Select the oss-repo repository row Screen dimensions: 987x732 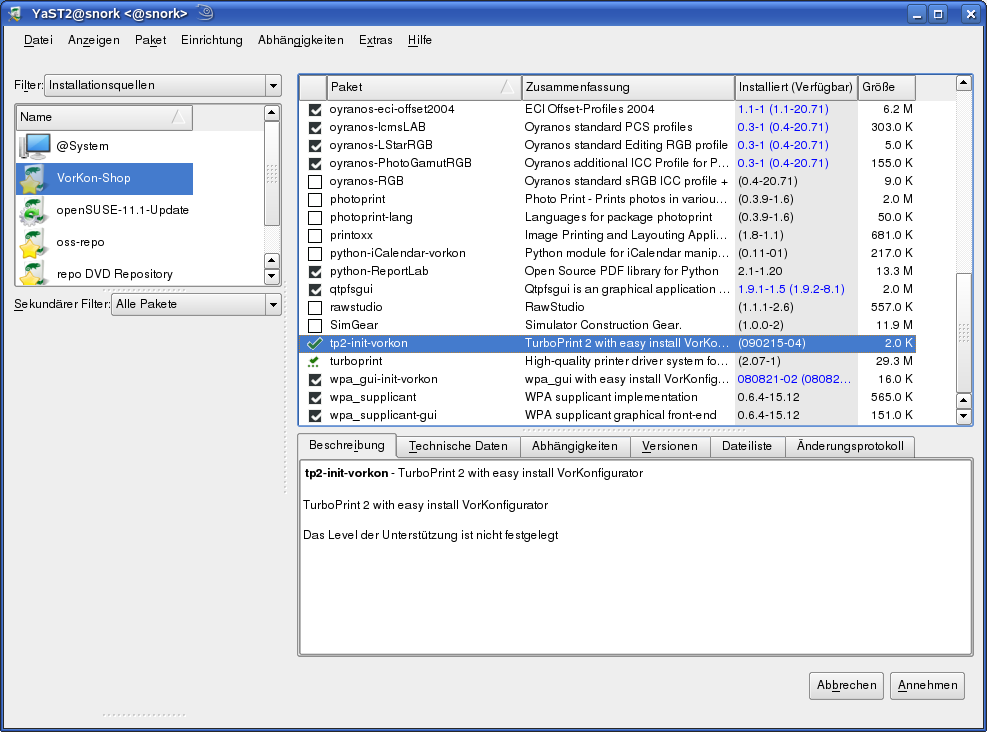tap(104, 243)
